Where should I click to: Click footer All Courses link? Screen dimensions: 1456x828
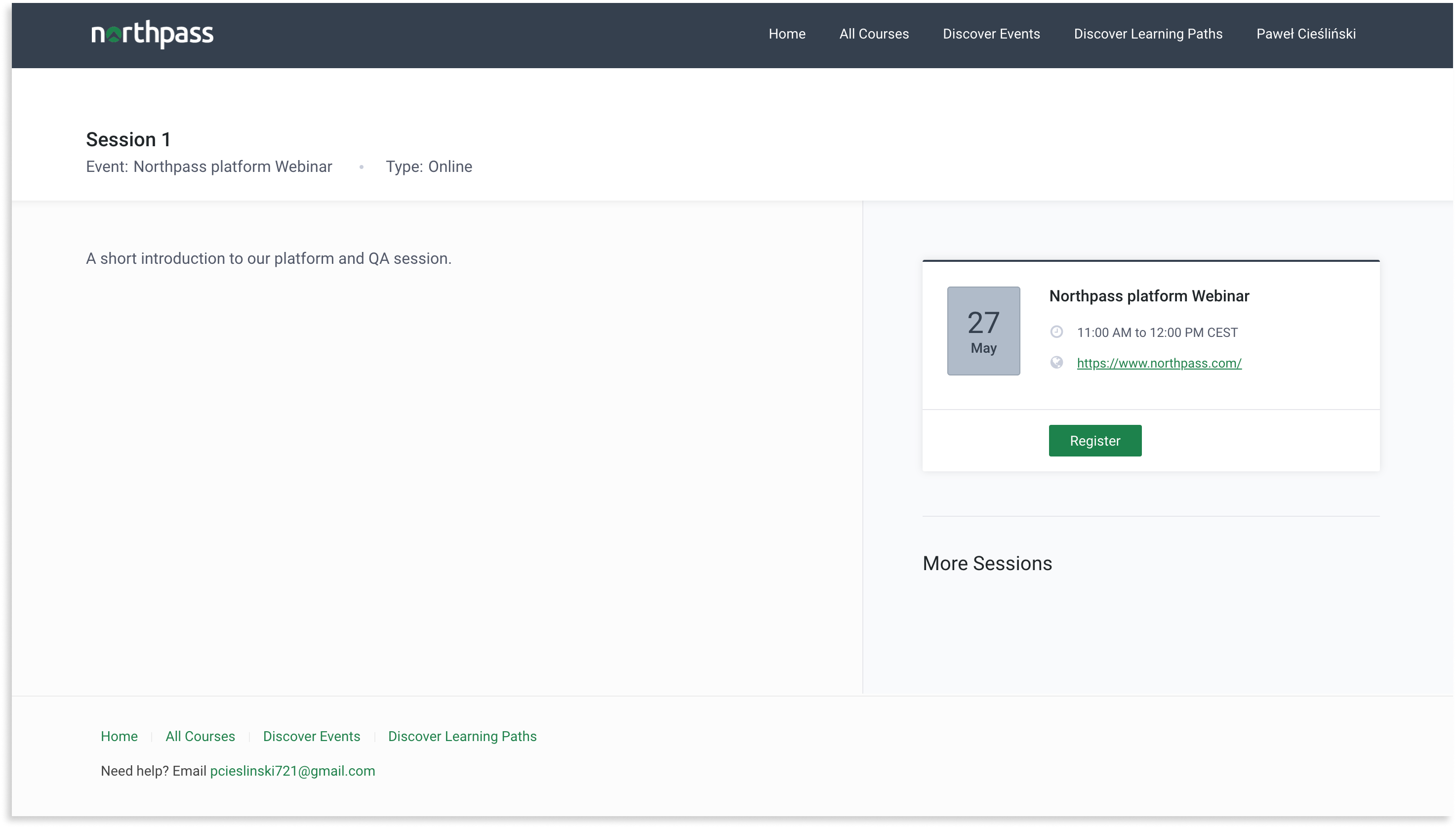(x=200, y=737)
